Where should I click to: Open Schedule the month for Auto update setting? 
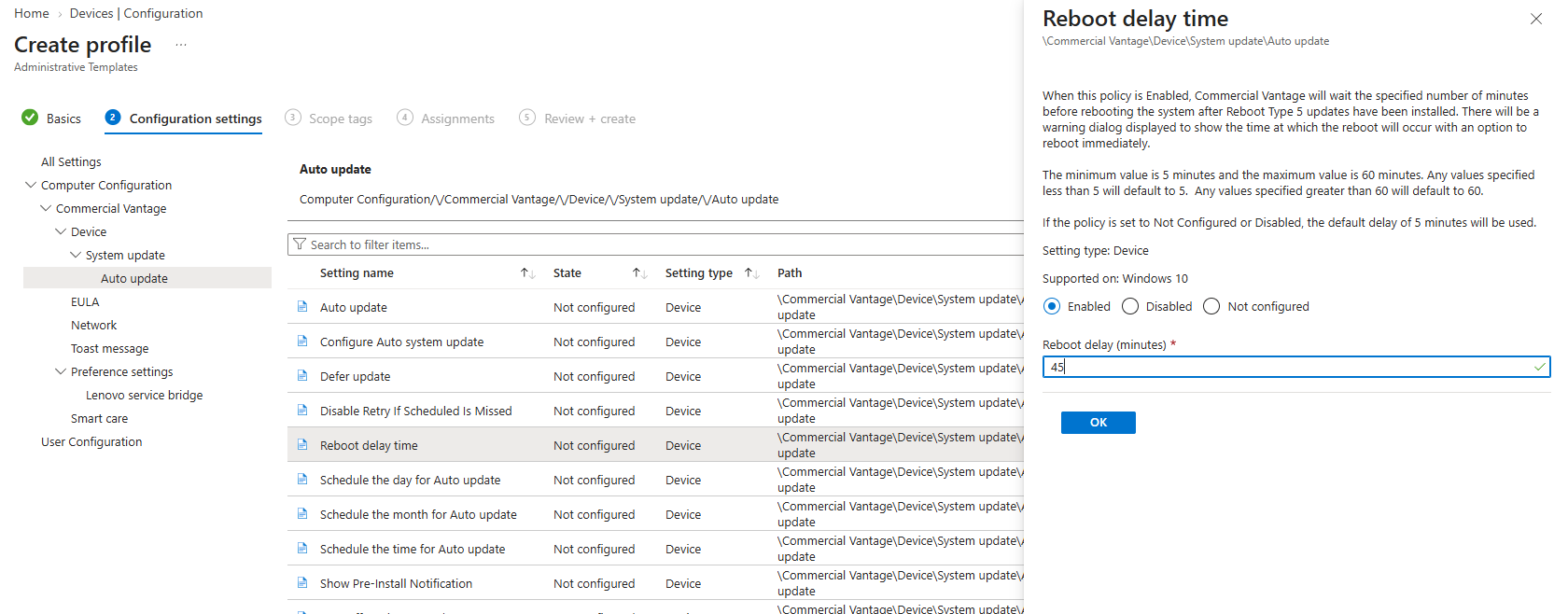(418, 514)
